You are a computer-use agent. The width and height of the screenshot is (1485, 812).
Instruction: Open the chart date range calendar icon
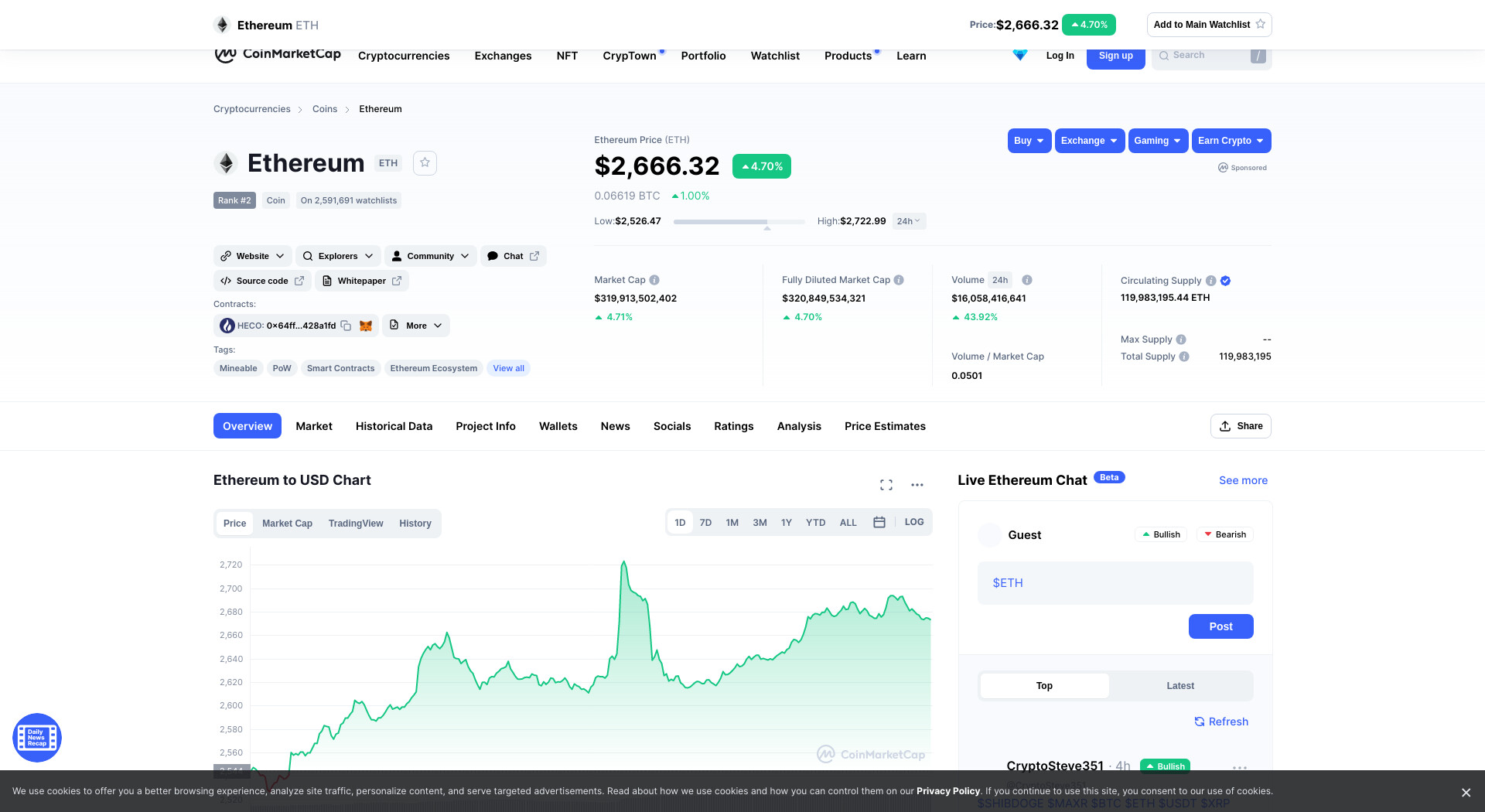coord(879,522)
